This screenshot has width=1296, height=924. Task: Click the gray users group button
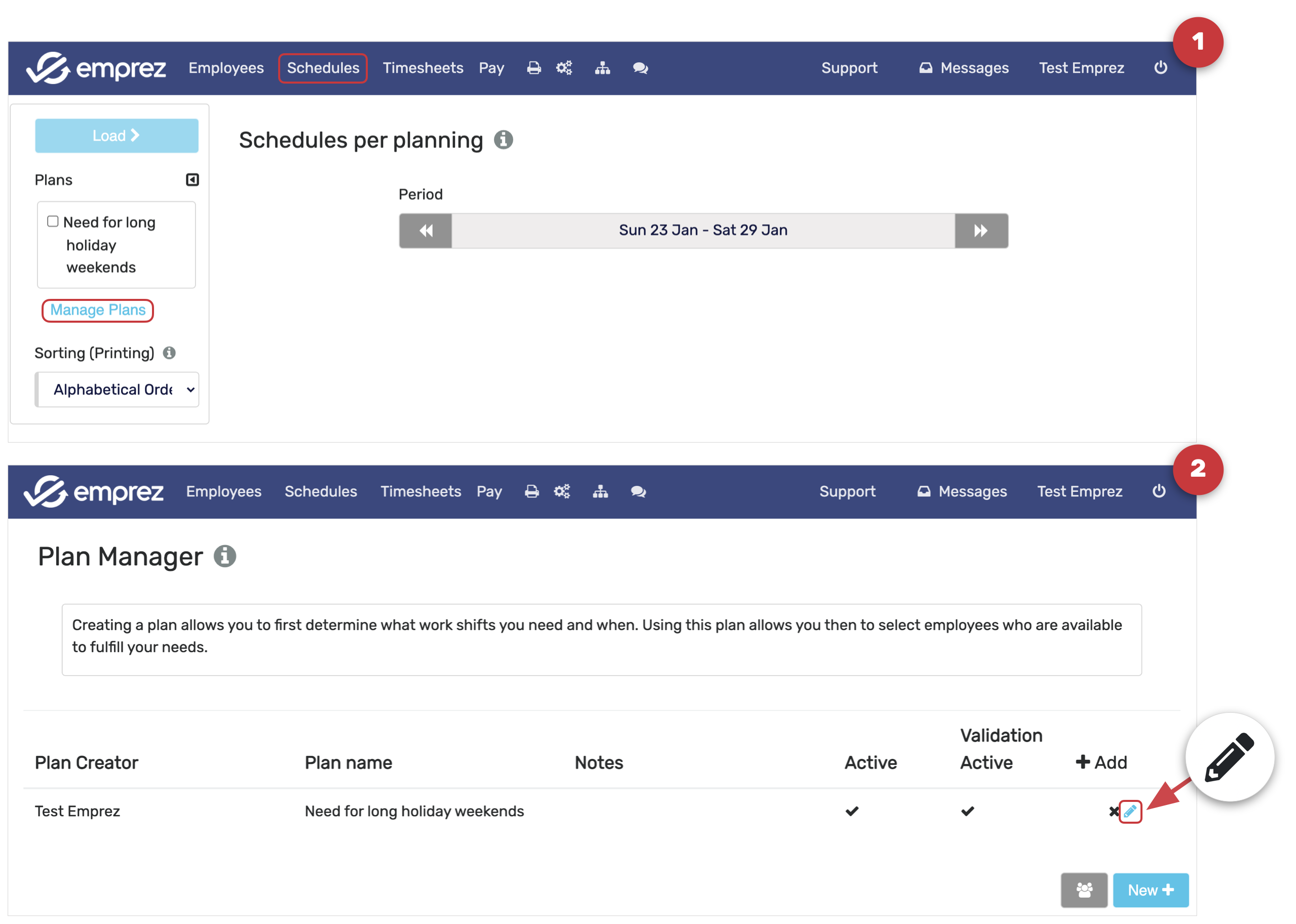tap(1083, 890)
